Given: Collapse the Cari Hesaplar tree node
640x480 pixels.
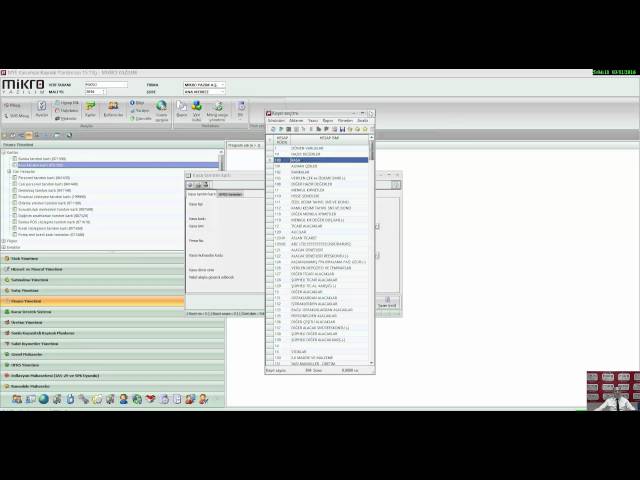Looking at the screenshot, I should [x=9, y=171].
